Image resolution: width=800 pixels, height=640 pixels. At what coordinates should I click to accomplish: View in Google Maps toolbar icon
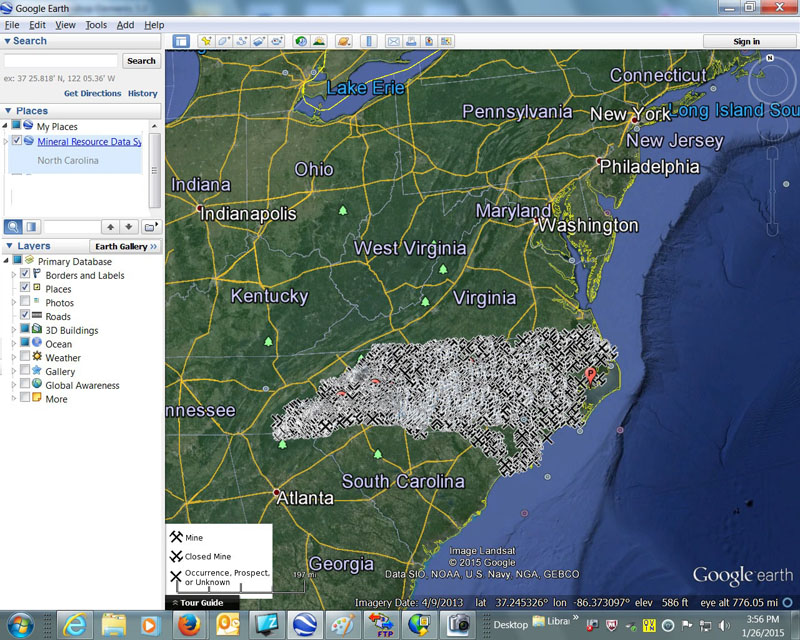click(x=446, y=41)
